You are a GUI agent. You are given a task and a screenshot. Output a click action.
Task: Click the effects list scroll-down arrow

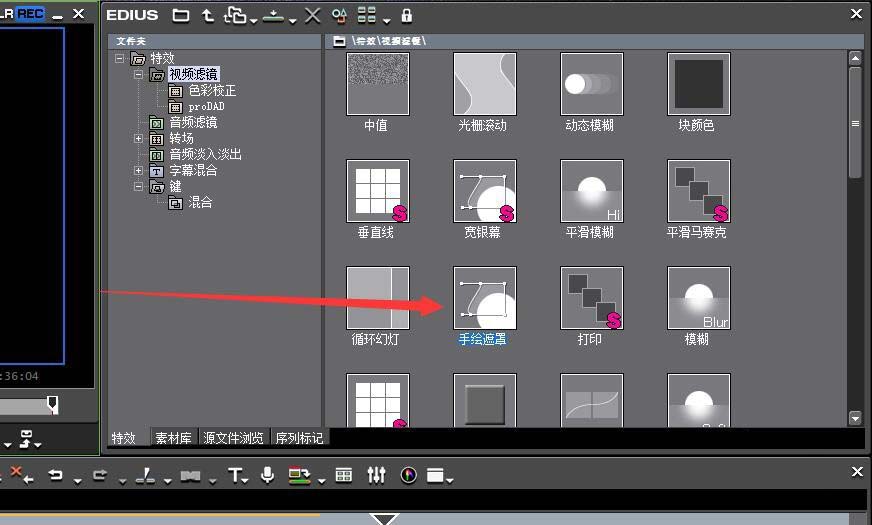coord(855,417)
